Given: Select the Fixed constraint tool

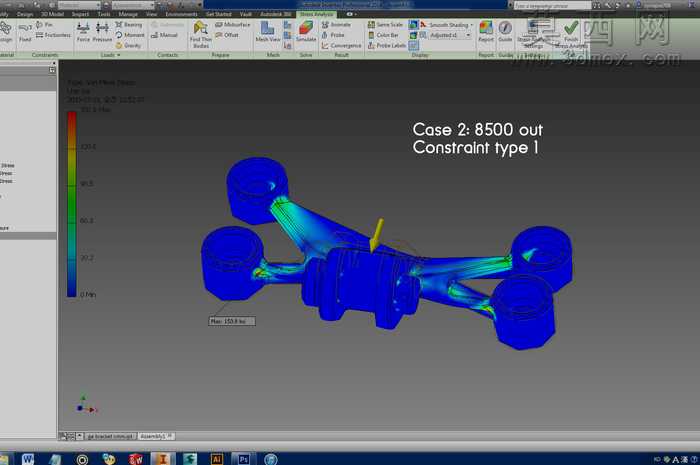Looking at the screenshot, I should click(25, 33).
